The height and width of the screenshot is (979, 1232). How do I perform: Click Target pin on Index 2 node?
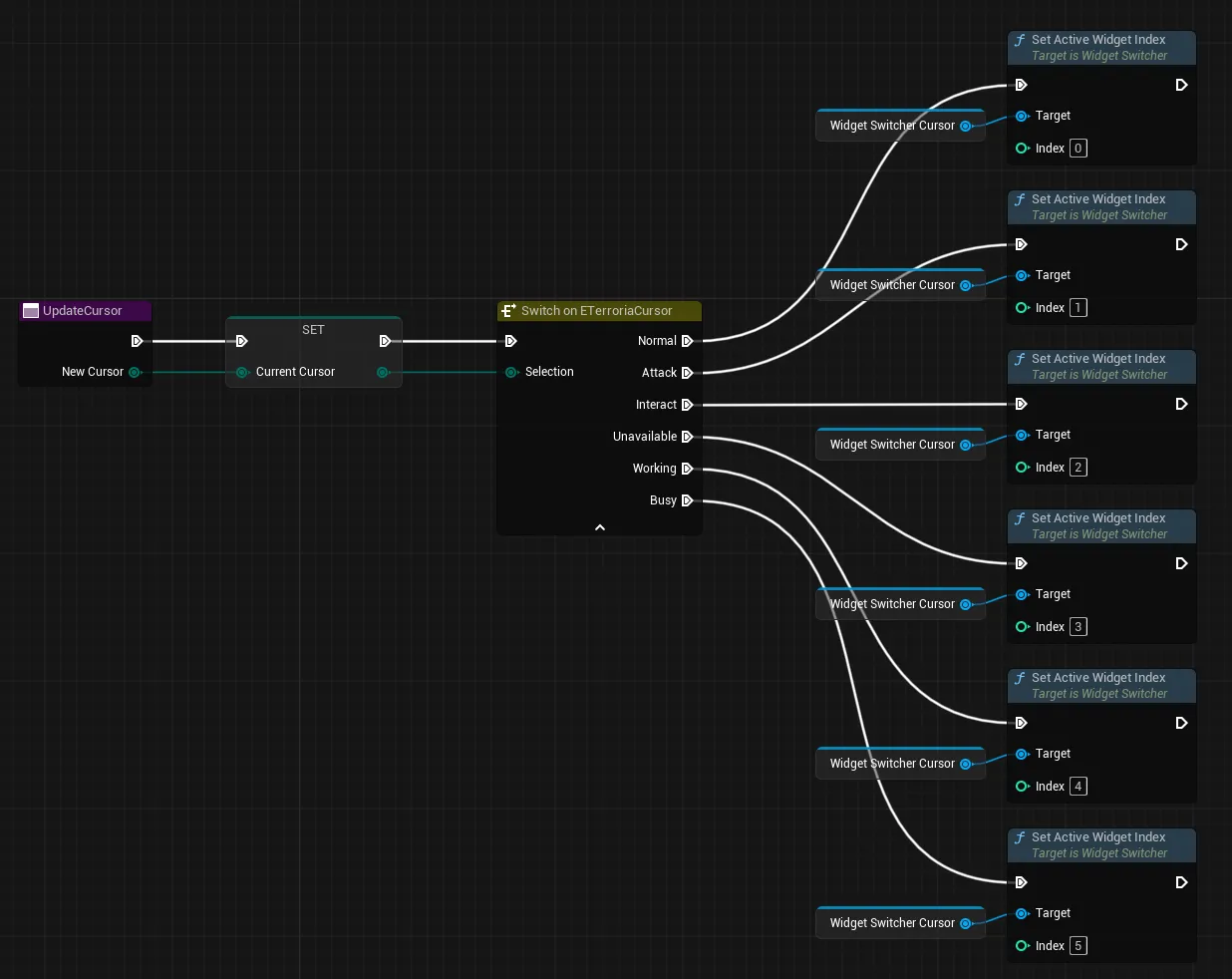coord(1022,435)
